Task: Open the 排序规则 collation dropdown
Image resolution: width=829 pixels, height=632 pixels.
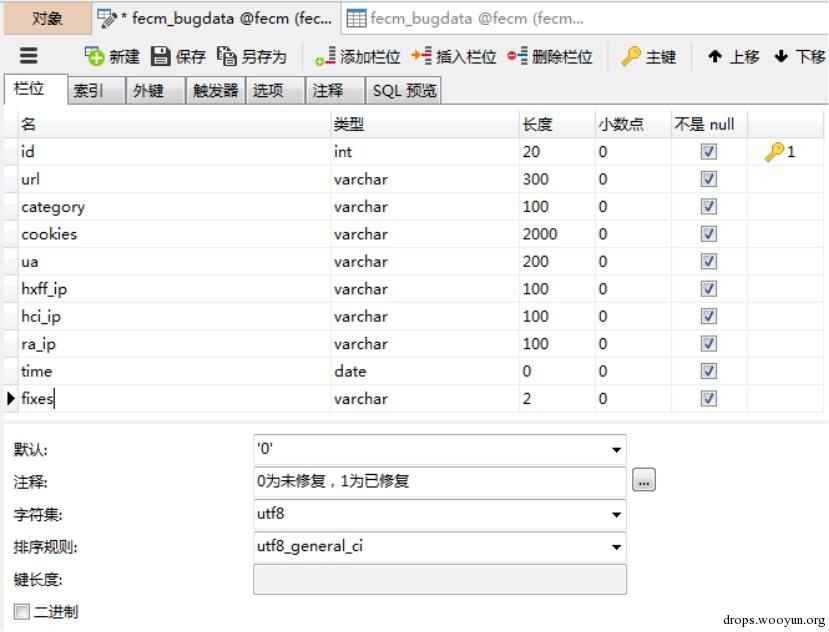Action: point(616,547)
